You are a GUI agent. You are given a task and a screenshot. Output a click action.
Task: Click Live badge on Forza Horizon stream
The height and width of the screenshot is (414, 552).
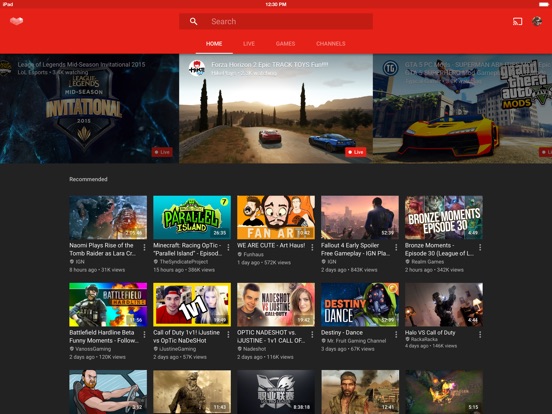356,152
